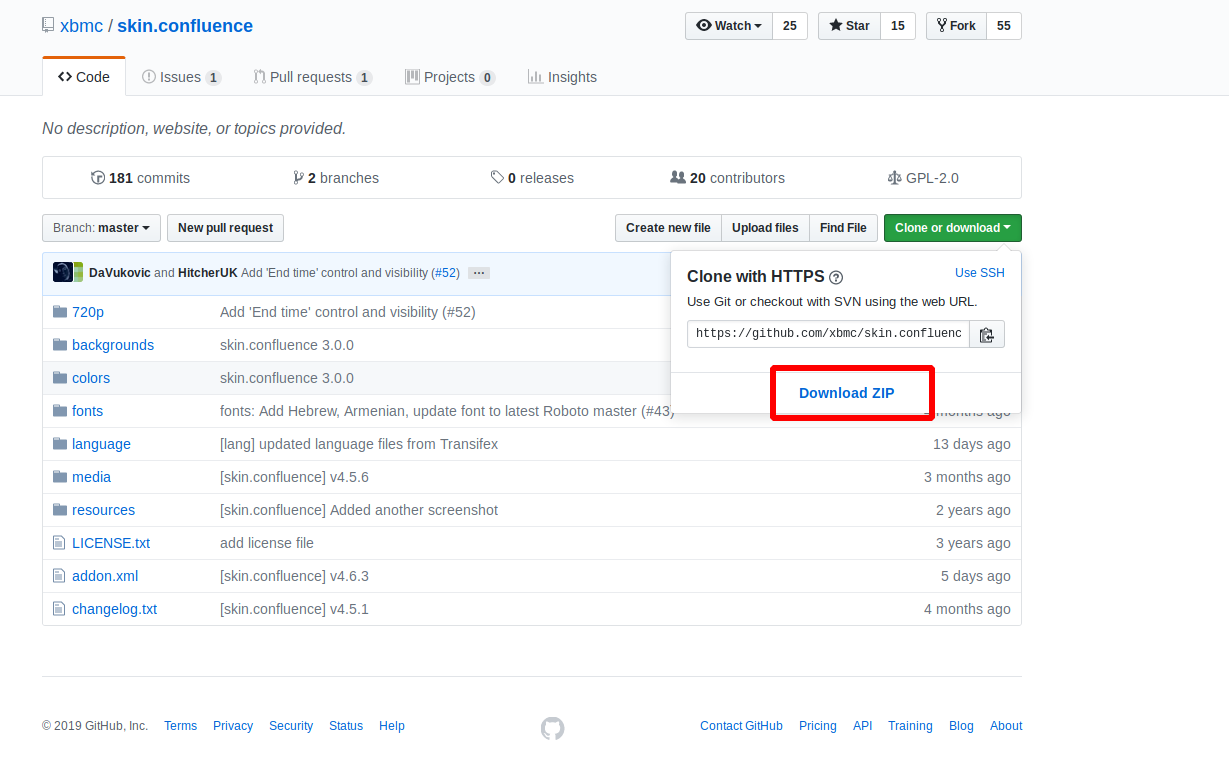
Task: Open footer Blog link
Action: (x=961, y=726)
